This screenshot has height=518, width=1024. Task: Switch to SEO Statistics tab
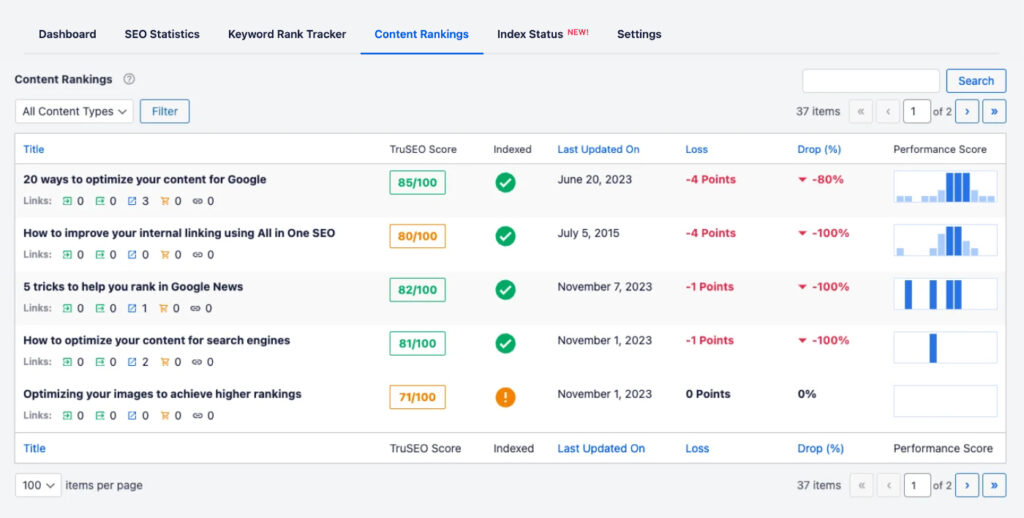162,34
